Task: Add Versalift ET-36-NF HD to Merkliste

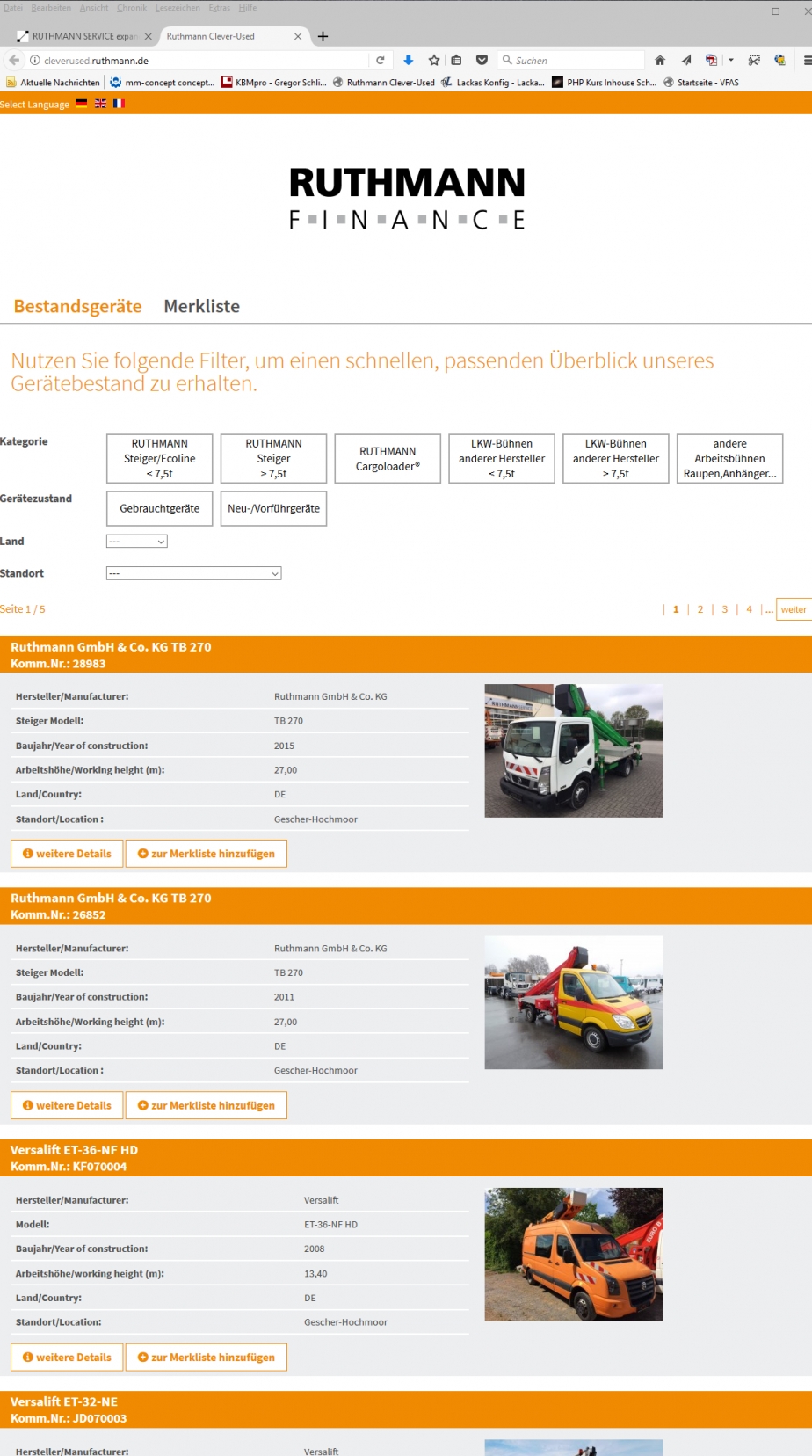Action: pos(207,1358)
